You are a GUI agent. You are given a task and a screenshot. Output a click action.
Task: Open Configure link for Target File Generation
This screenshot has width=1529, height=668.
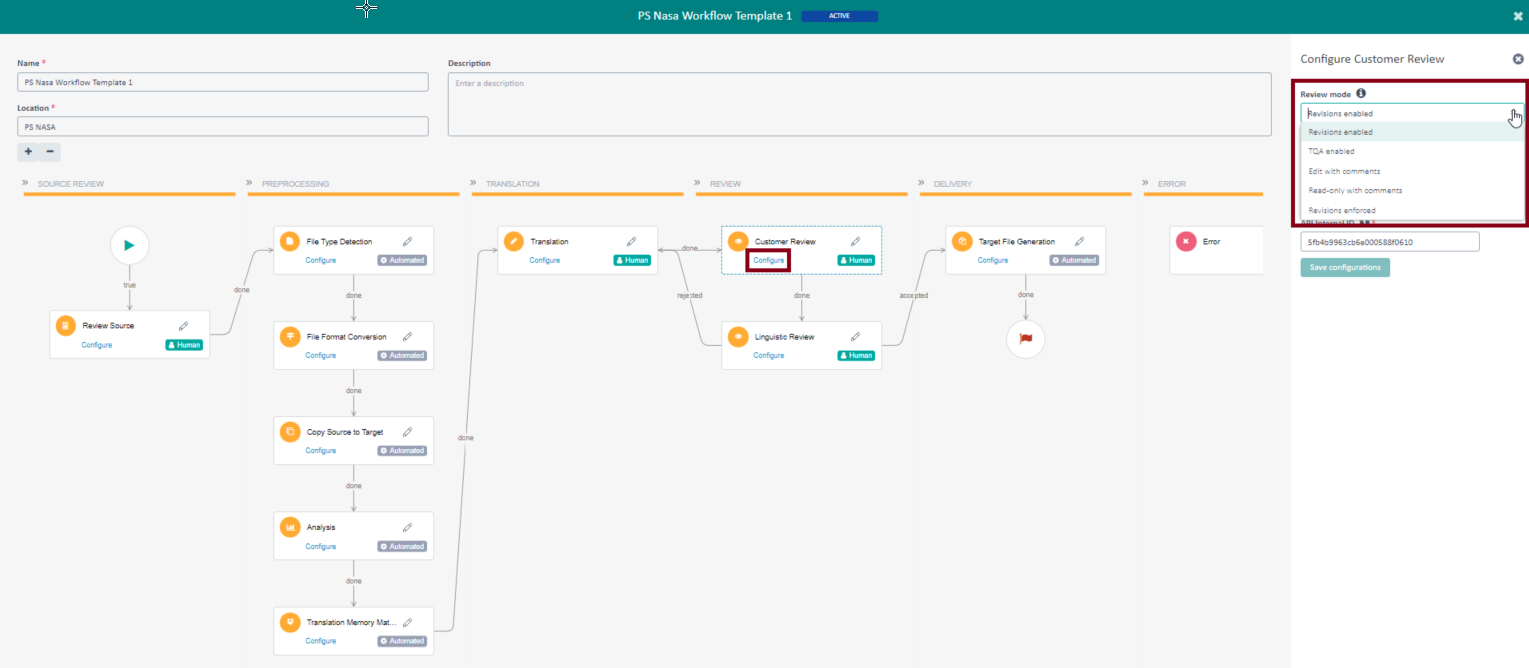coord(993,260)
